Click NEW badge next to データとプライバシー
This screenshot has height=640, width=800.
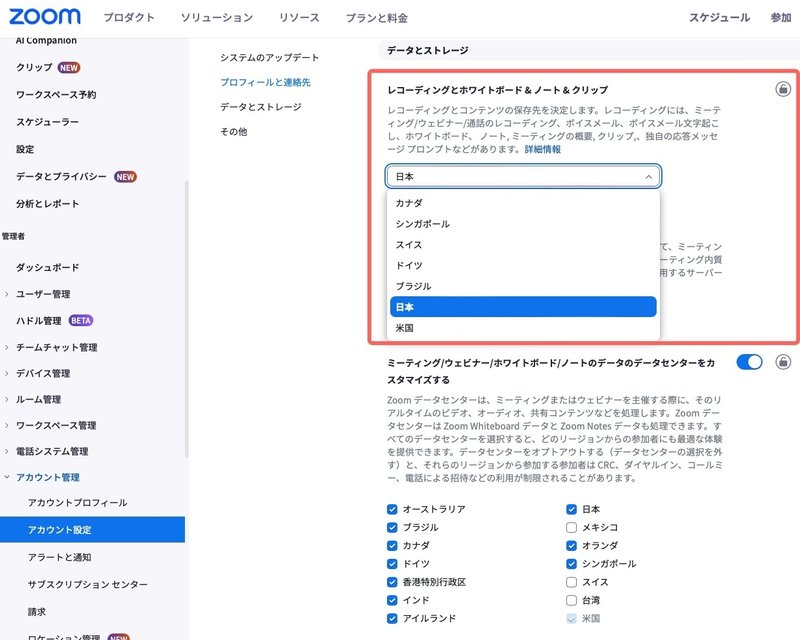click(x=125, y=177)
